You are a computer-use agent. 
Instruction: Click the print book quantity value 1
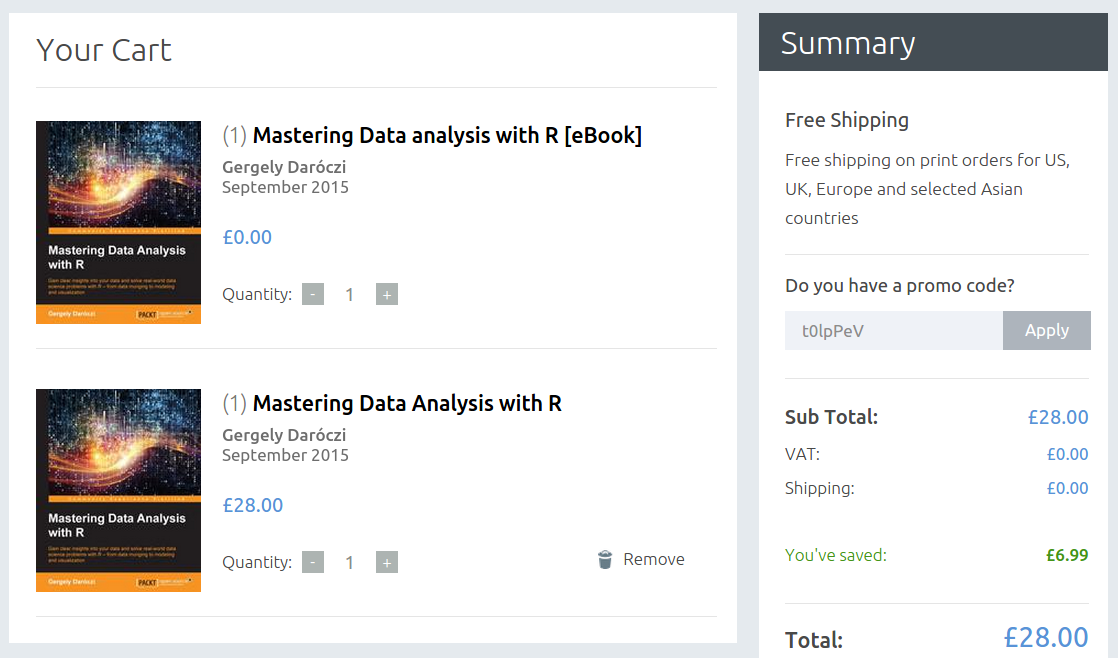[349, 562]
